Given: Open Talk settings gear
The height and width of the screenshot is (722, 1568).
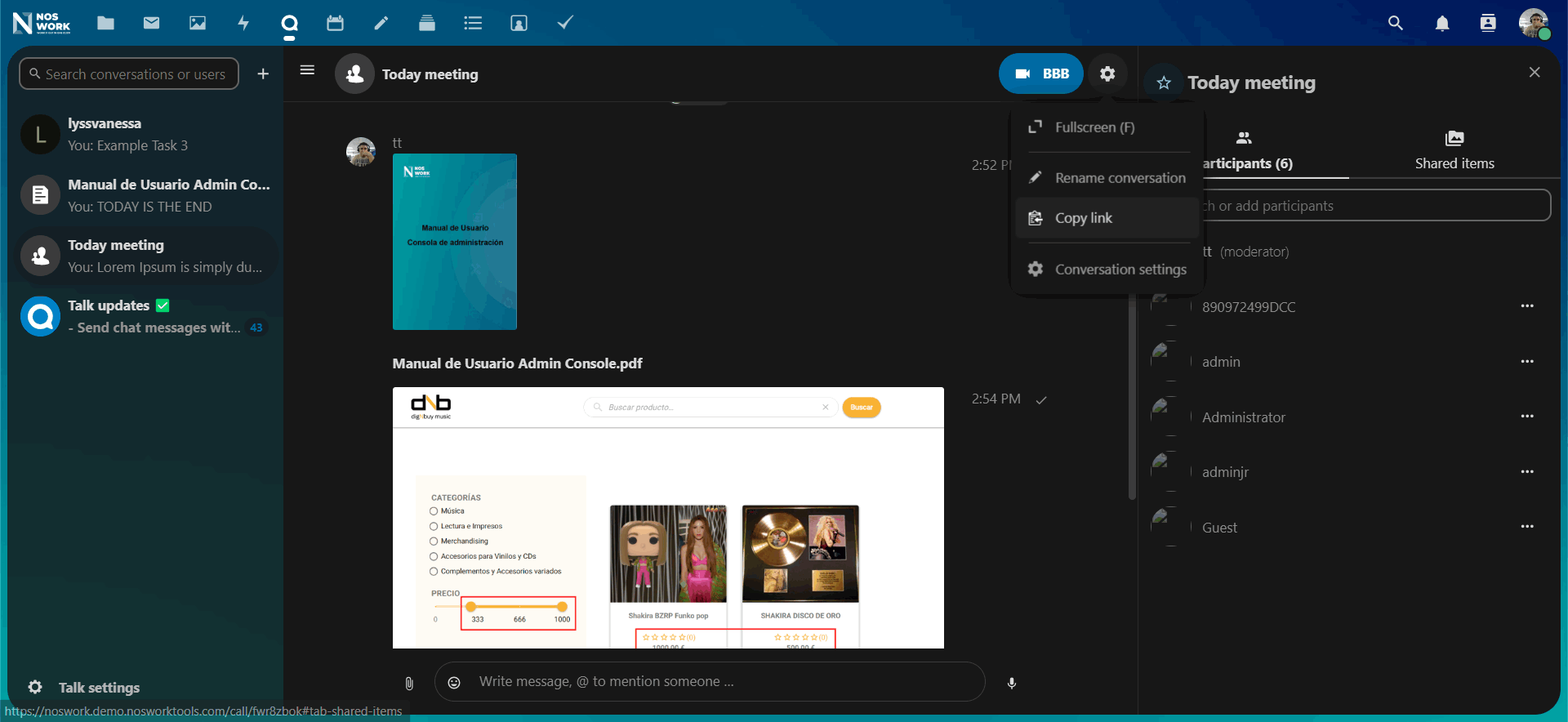Looking at the screenshot, I should click(35, 687).
